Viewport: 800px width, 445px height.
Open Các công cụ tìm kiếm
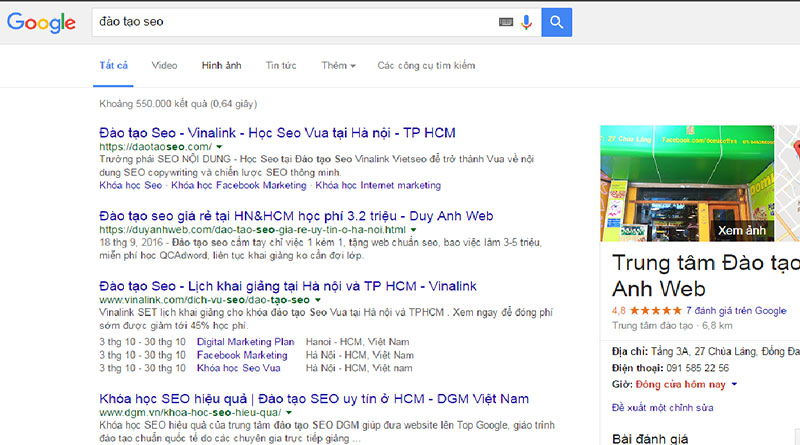[x=426, y=65]
